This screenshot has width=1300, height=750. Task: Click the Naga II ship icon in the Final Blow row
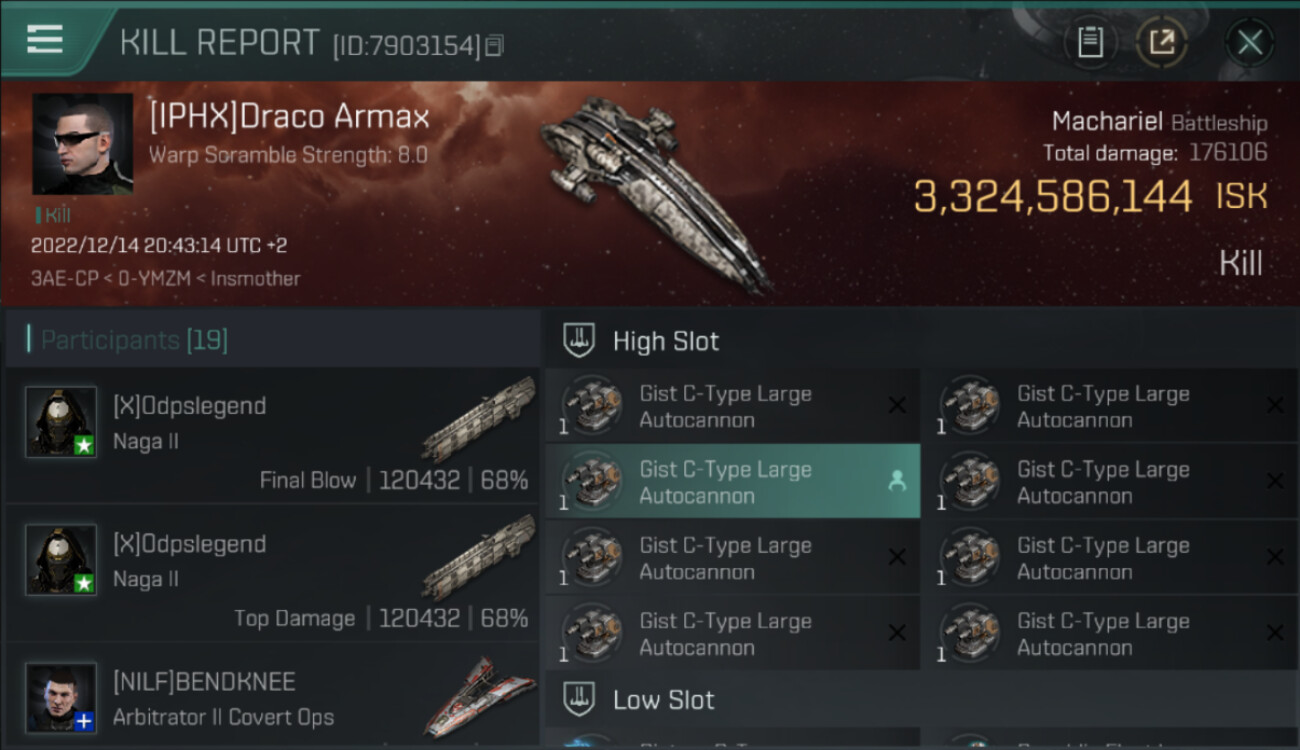click(478, 418)
